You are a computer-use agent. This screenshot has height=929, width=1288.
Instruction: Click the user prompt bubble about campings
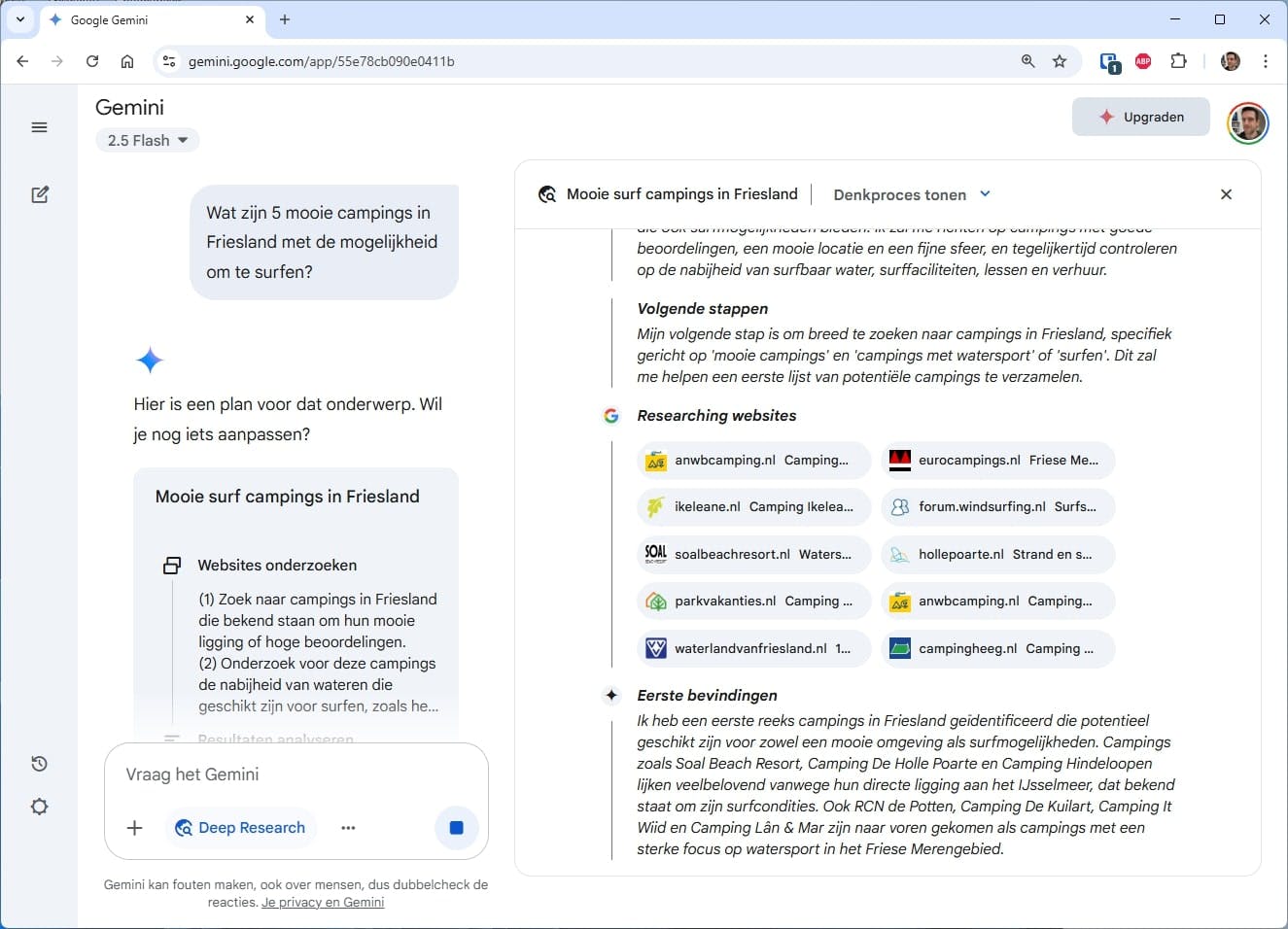(x=324, y=242)
